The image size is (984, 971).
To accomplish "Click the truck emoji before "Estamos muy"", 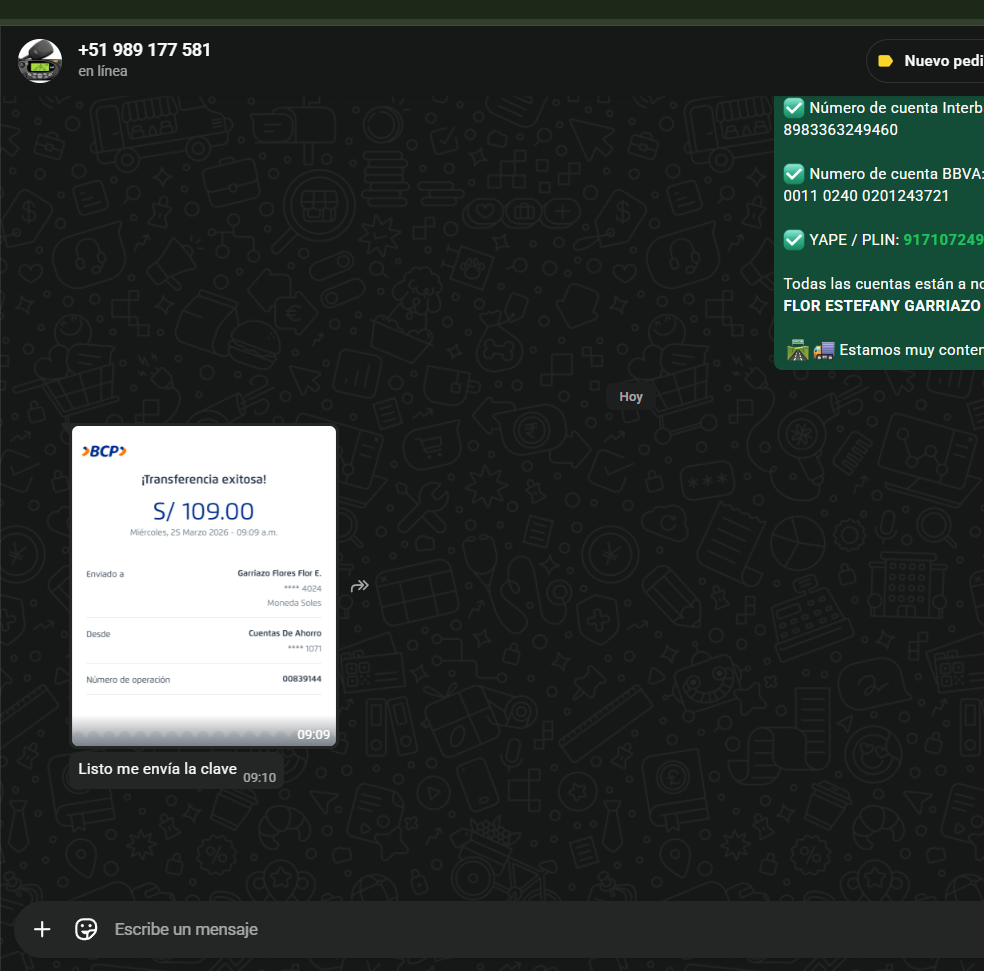I will (x=824, y=350).
